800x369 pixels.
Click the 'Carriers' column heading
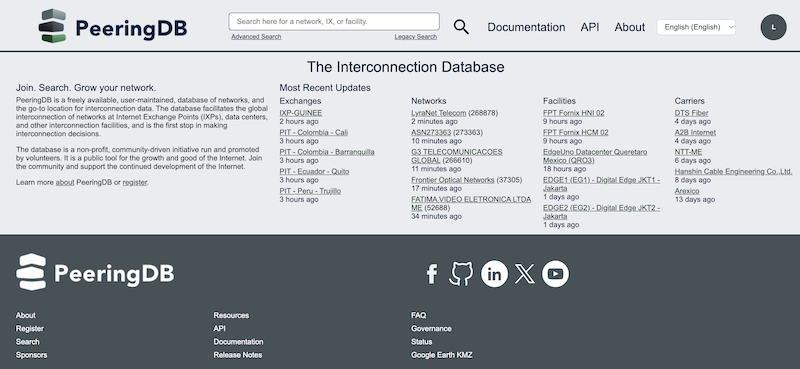[x=689, y=101]
